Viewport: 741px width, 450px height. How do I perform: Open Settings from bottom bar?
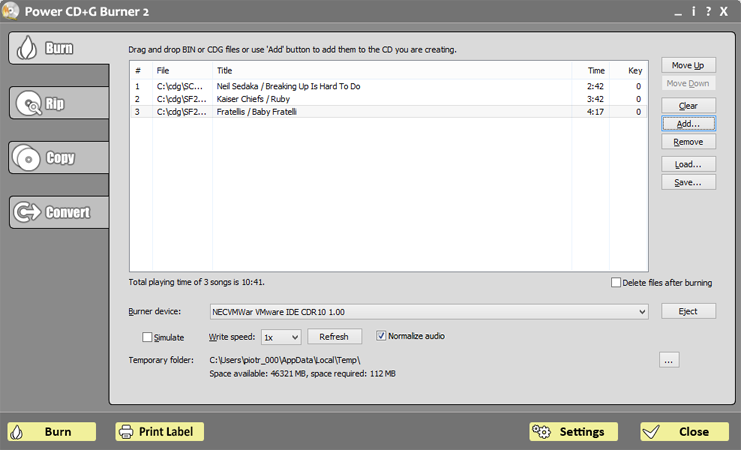(574, 432)
